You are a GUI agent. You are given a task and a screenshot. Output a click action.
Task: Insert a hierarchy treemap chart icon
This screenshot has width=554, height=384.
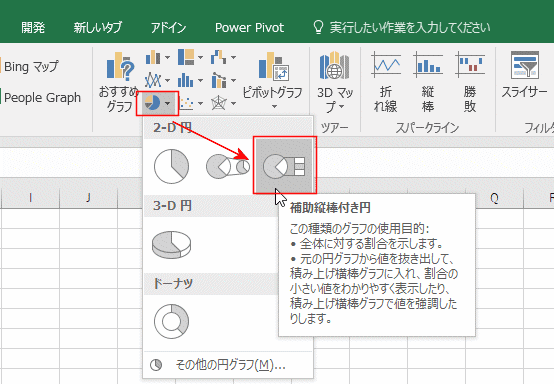(186, 57)
